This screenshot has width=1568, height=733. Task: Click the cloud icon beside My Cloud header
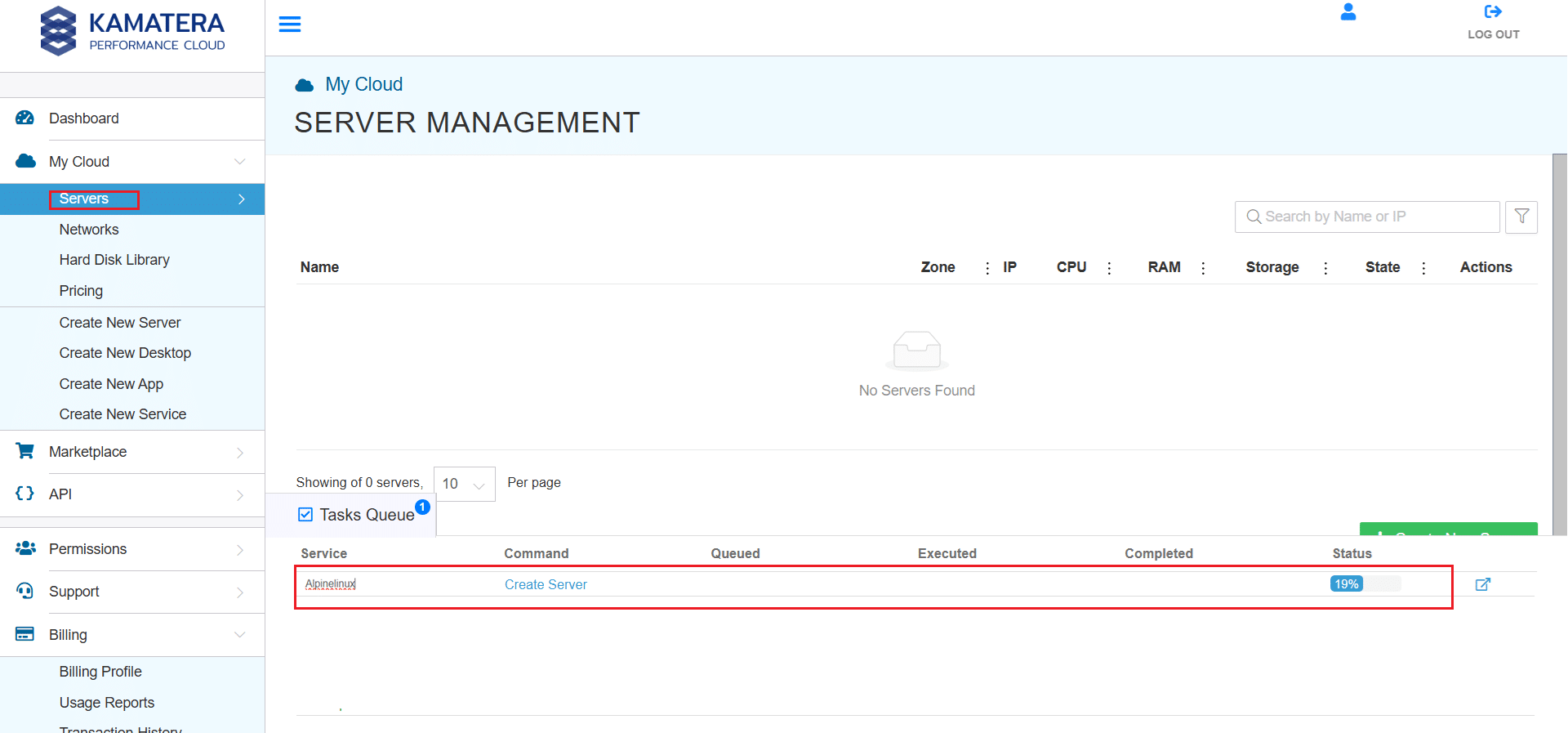(x=305, y=85)
